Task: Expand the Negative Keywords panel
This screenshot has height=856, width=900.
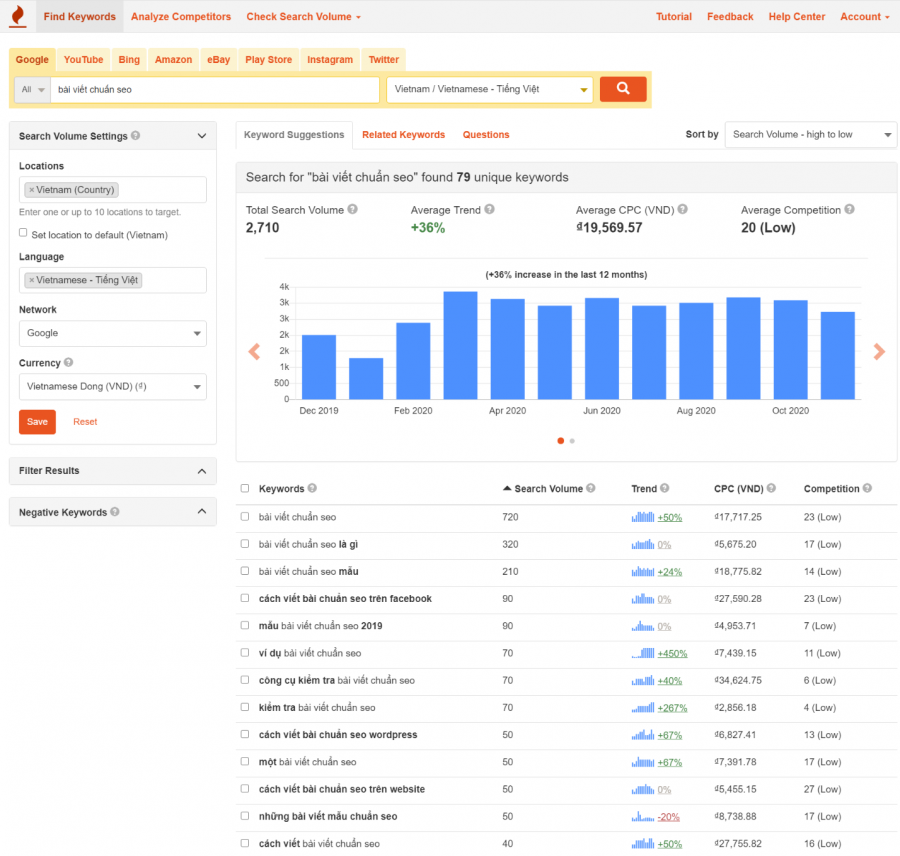Action: (x=201, y=511)
